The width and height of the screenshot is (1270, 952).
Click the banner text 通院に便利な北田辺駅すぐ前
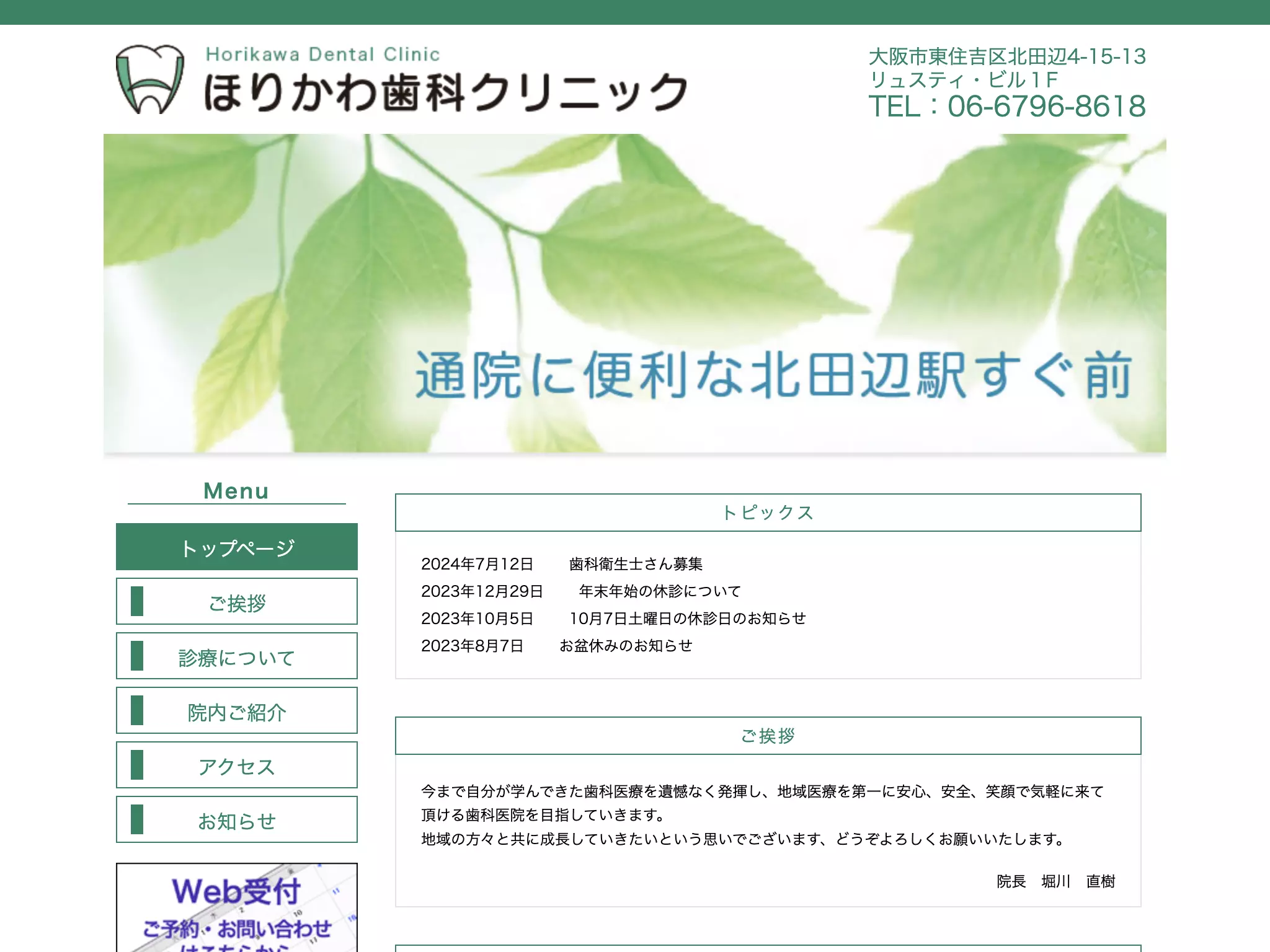point(774,375)
